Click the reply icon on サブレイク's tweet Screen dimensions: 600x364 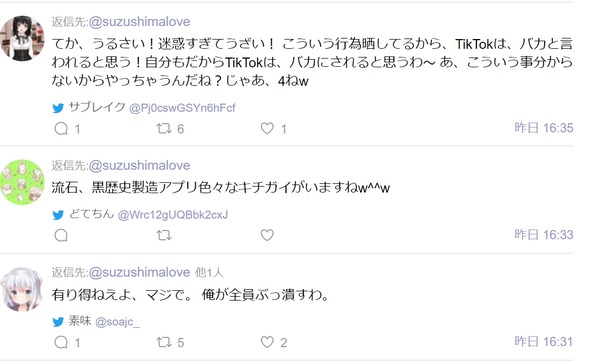tap(61, 129)
